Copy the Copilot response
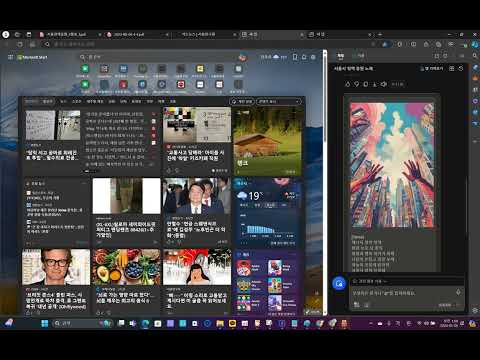Image resolution: width=480 pixels, height=360 pixels. (366, 84)
